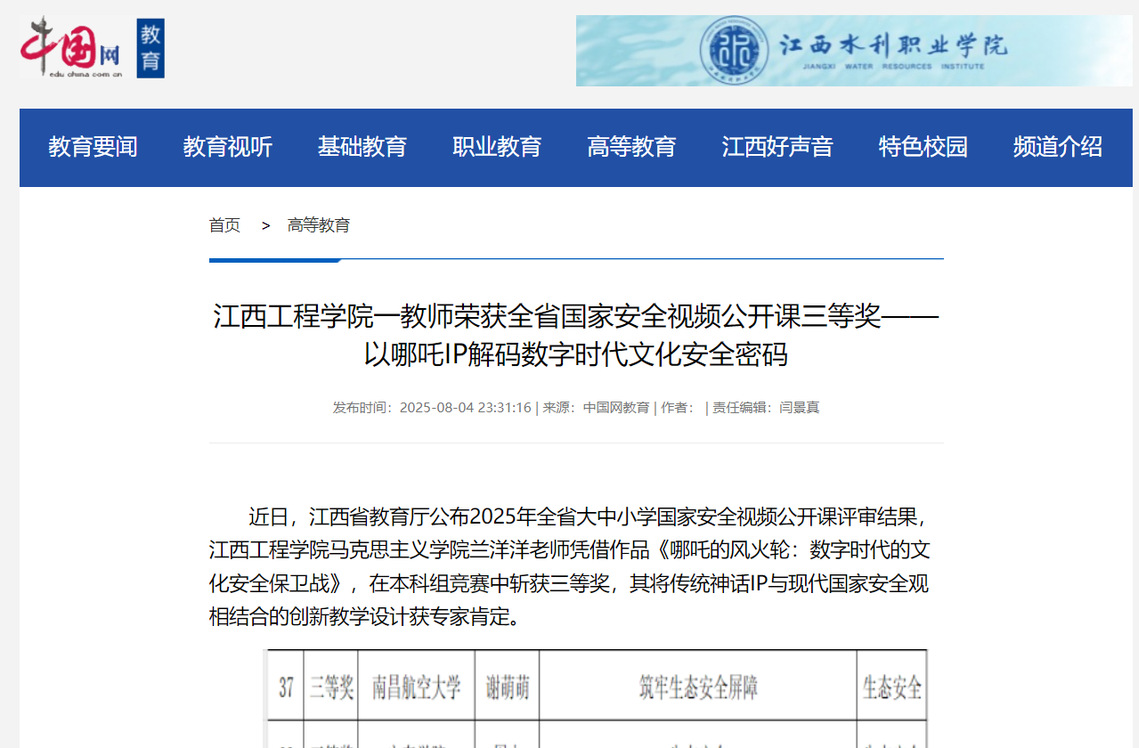Select 基础教育 in the navigation bar
1139x748 pixels.
pos(362,147)
